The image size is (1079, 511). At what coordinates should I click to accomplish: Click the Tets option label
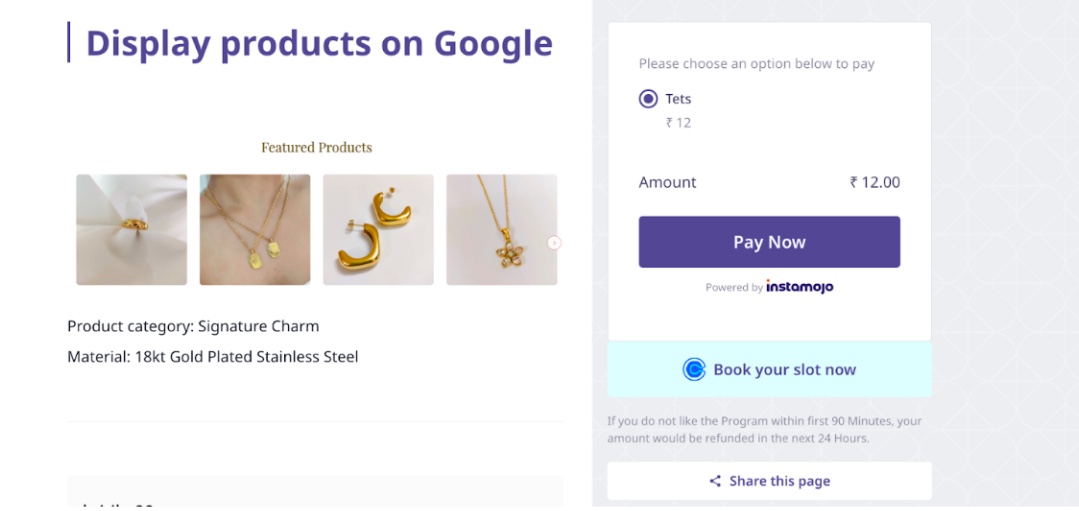point(678,99)
